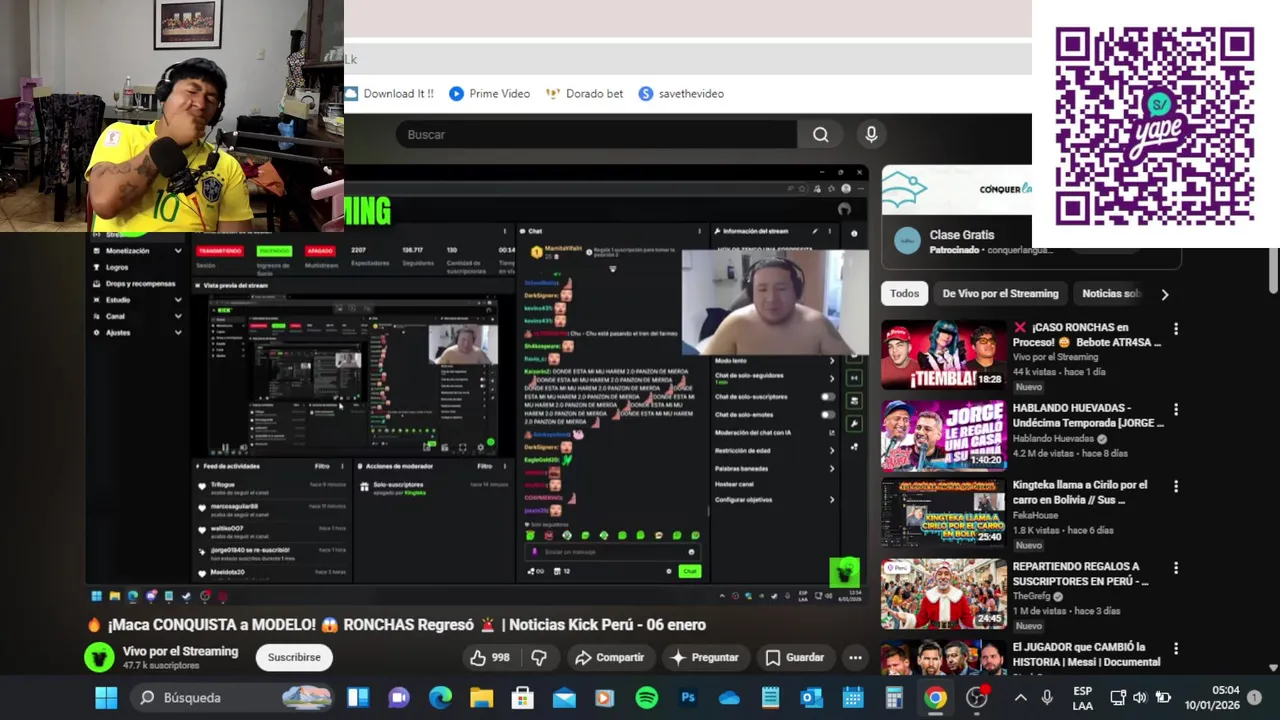Click Vivo por el Streaming channel name
The width and height of the screenshot is (1280, 720).
point(180,651)
